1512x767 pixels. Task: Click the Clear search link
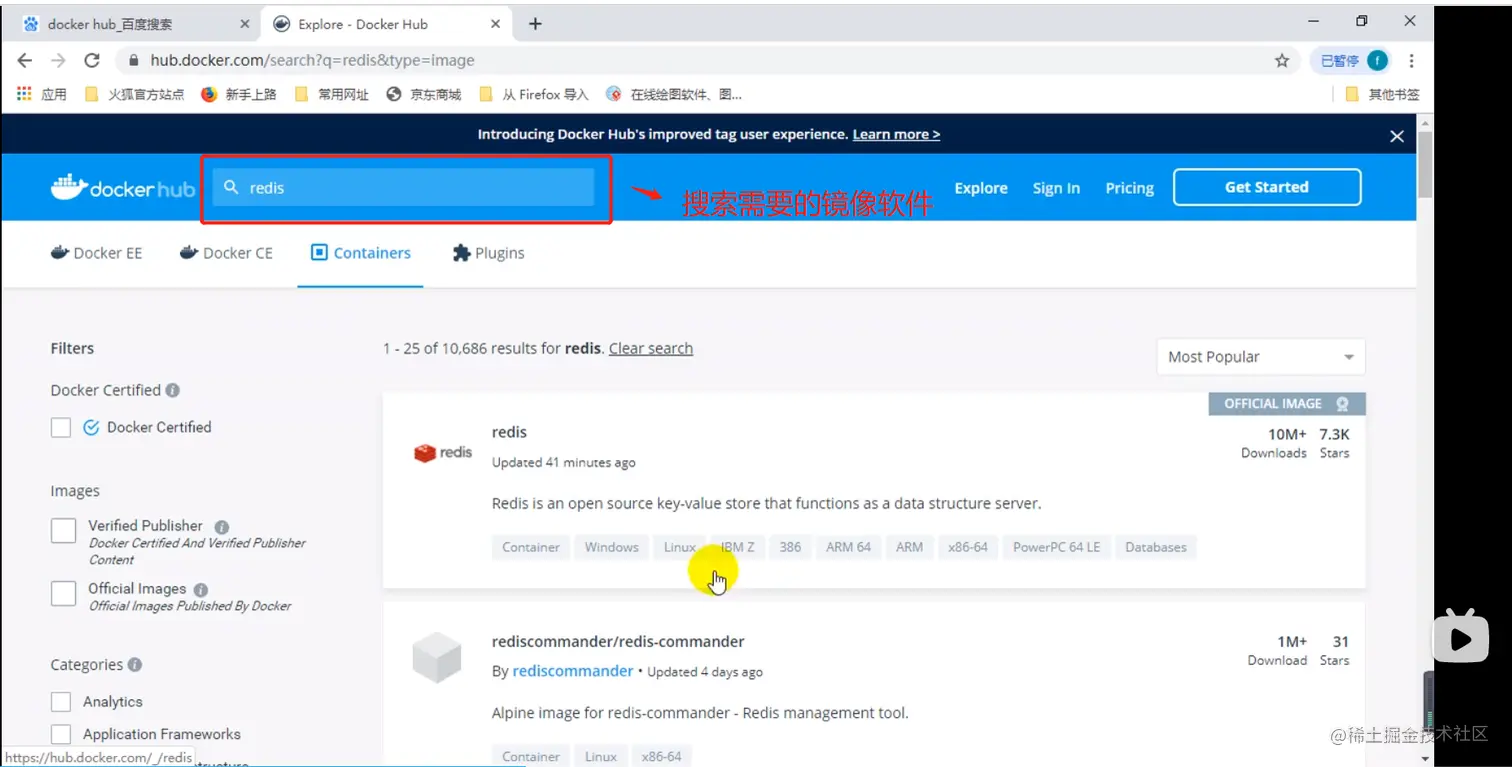pyautogui.click(x=651, y=348)
